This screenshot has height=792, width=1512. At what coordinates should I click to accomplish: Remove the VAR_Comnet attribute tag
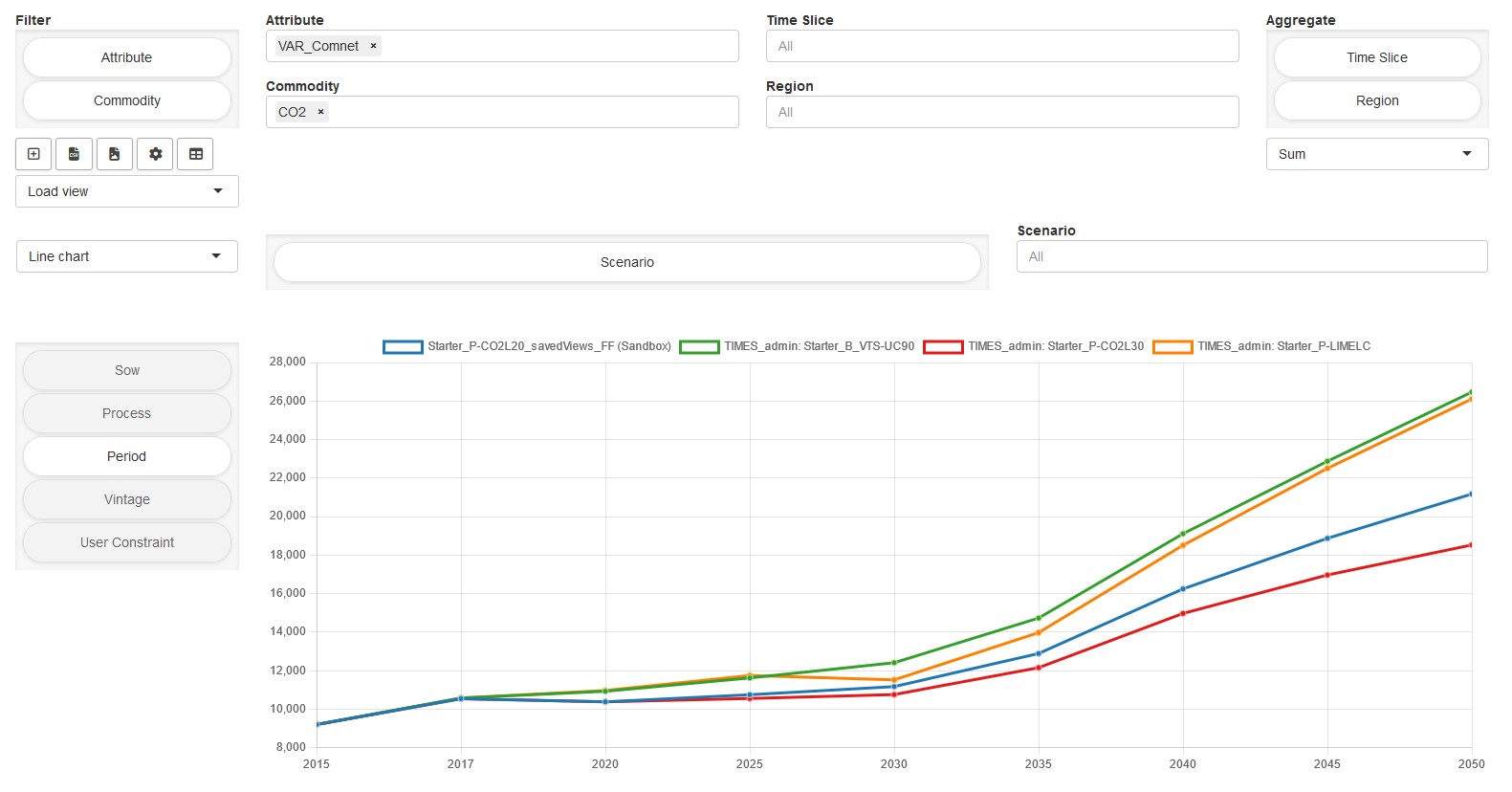[x=373, y=46]
